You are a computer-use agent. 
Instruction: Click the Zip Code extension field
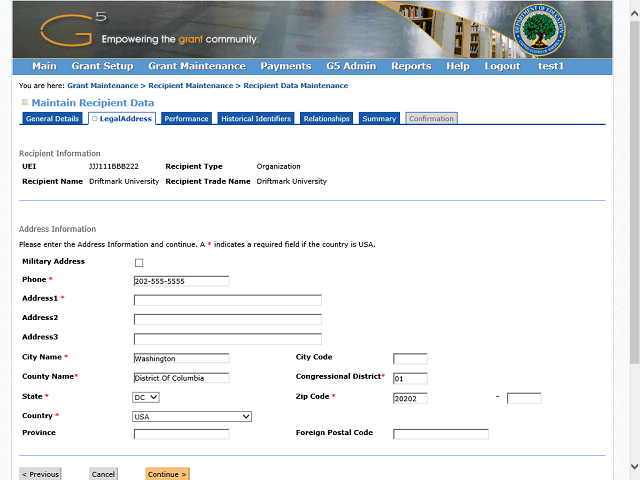524,398
